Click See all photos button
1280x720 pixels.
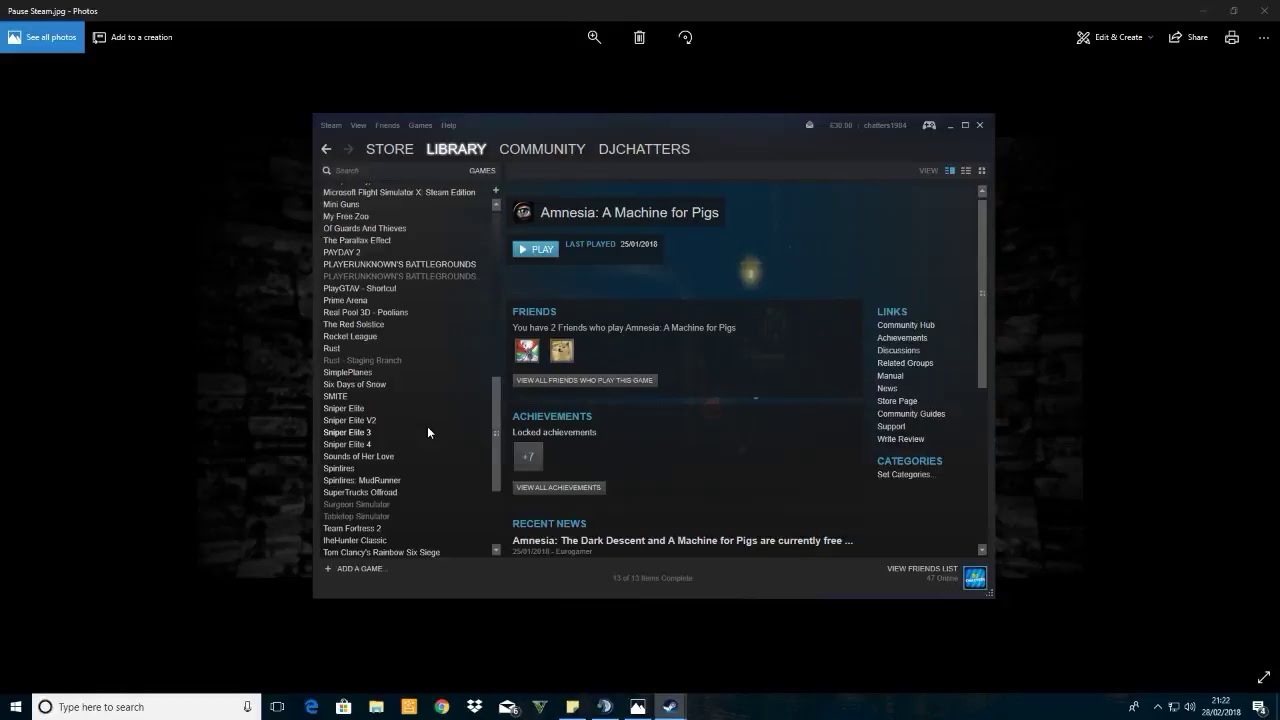42,37
